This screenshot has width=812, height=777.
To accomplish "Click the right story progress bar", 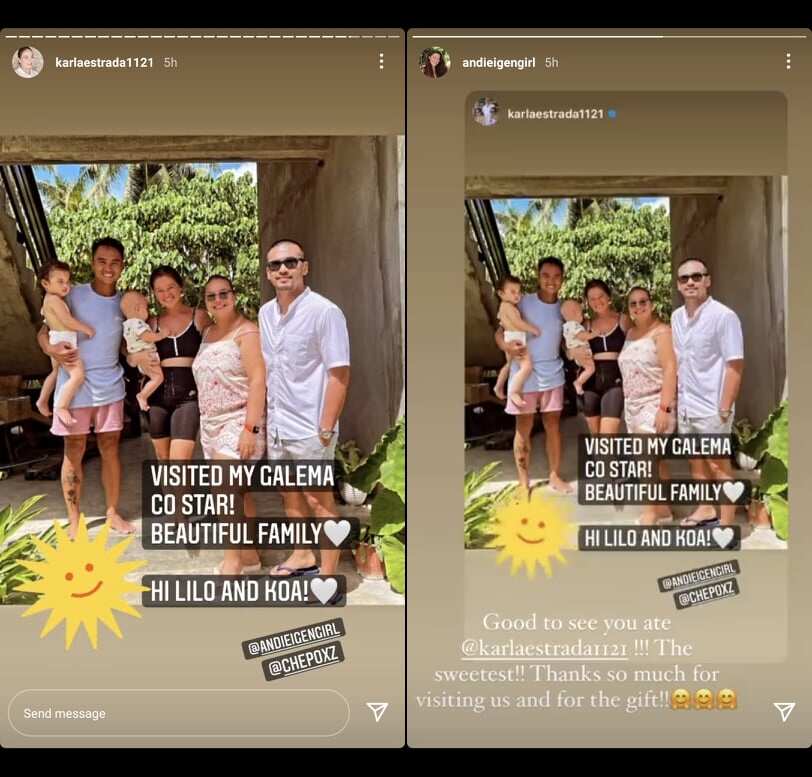I will pos(609,37).
